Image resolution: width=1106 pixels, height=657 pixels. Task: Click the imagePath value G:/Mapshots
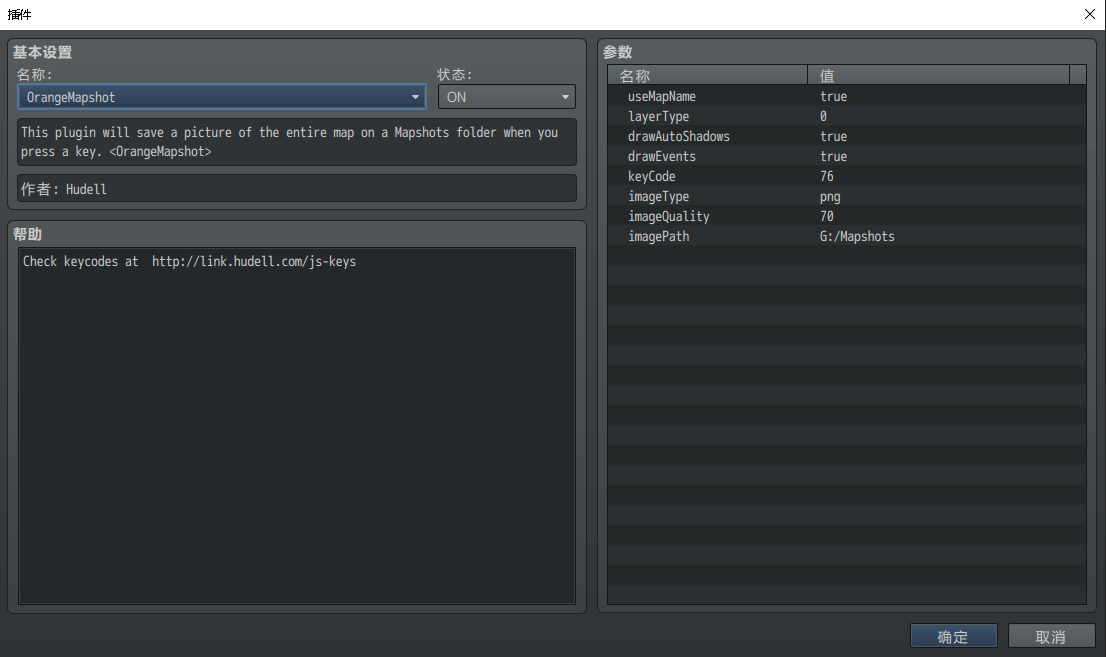857,236
